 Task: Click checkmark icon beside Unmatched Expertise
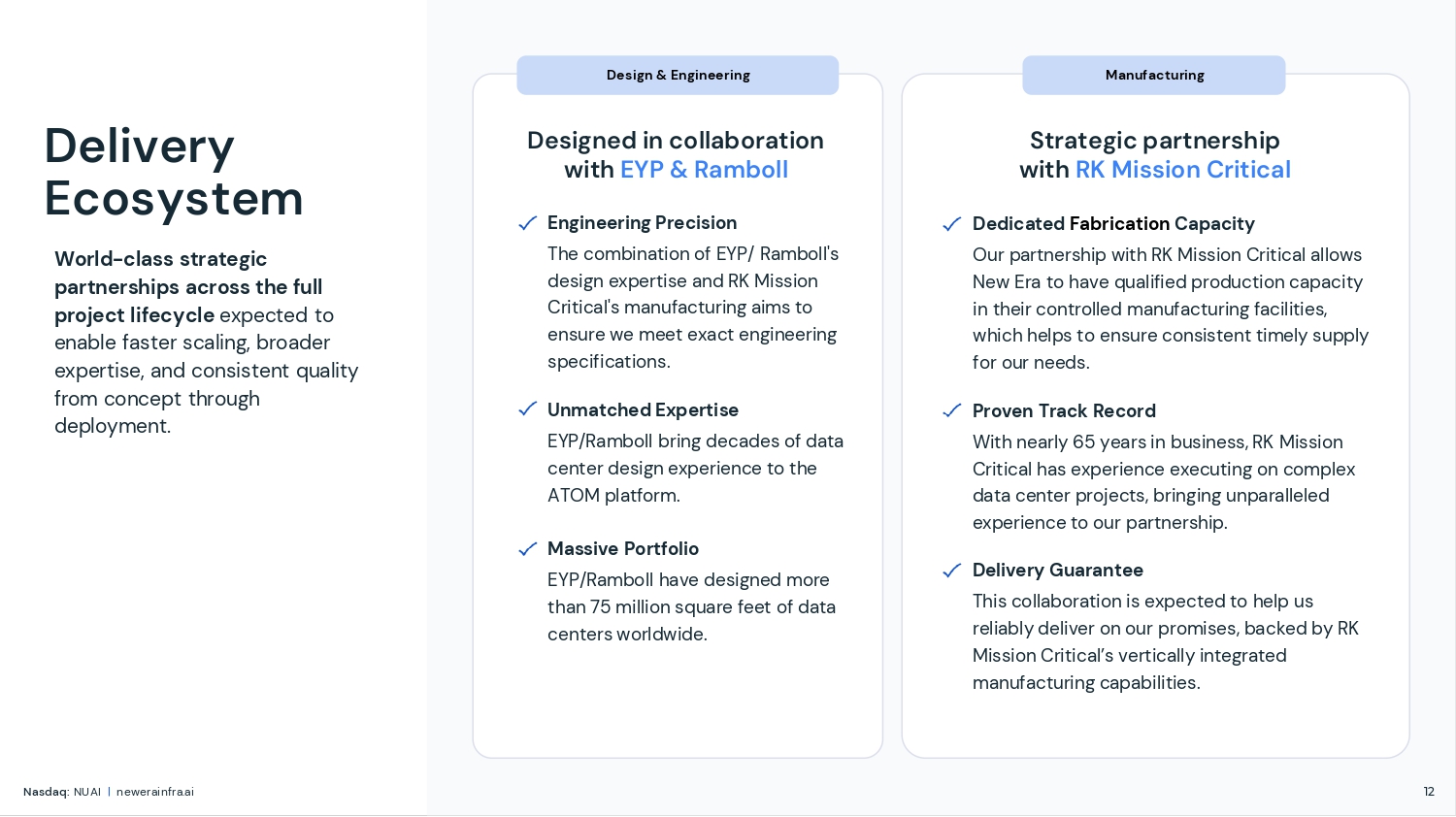[x=527, y=409]
